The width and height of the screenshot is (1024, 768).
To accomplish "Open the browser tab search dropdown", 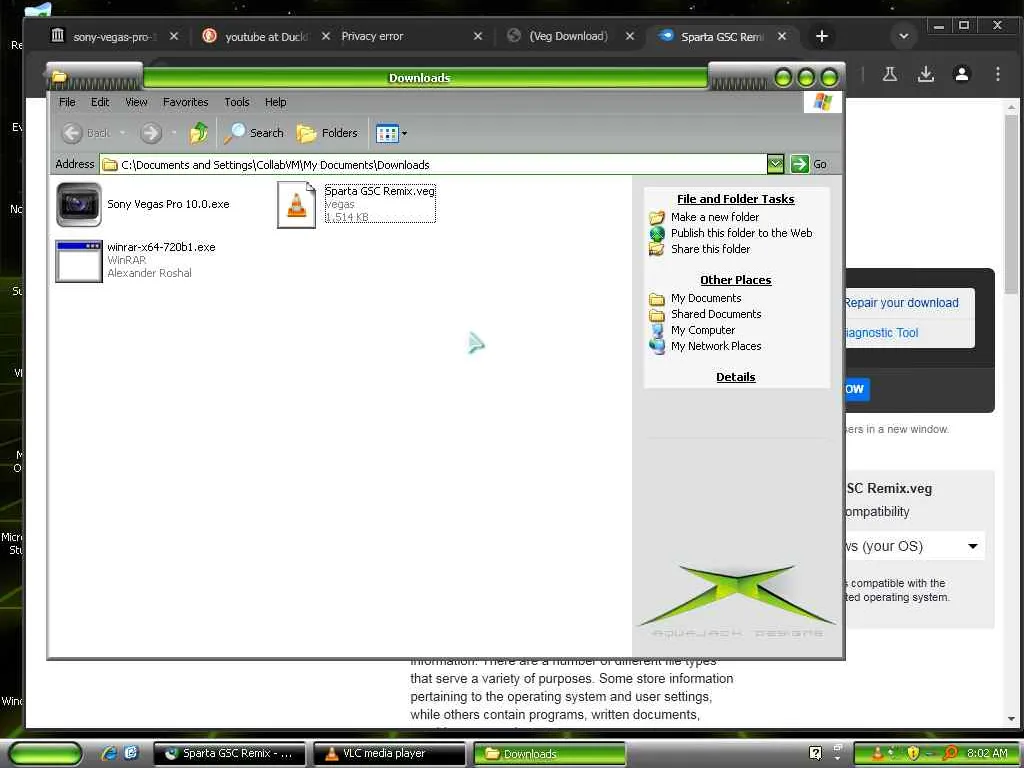I will (x=904, y=37).
